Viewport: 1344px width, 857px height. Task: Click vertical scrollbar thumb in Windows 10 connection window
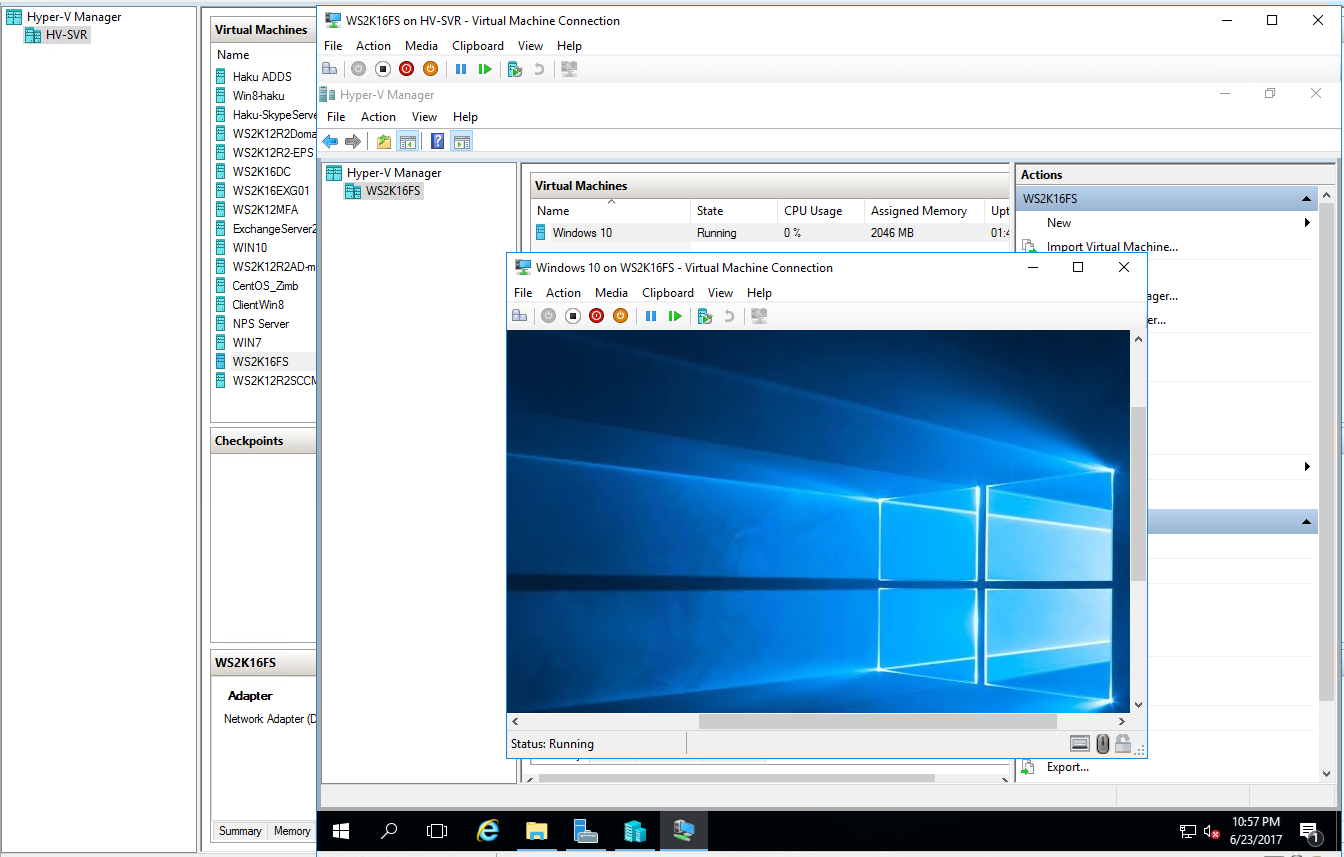tap(1138, 493)
